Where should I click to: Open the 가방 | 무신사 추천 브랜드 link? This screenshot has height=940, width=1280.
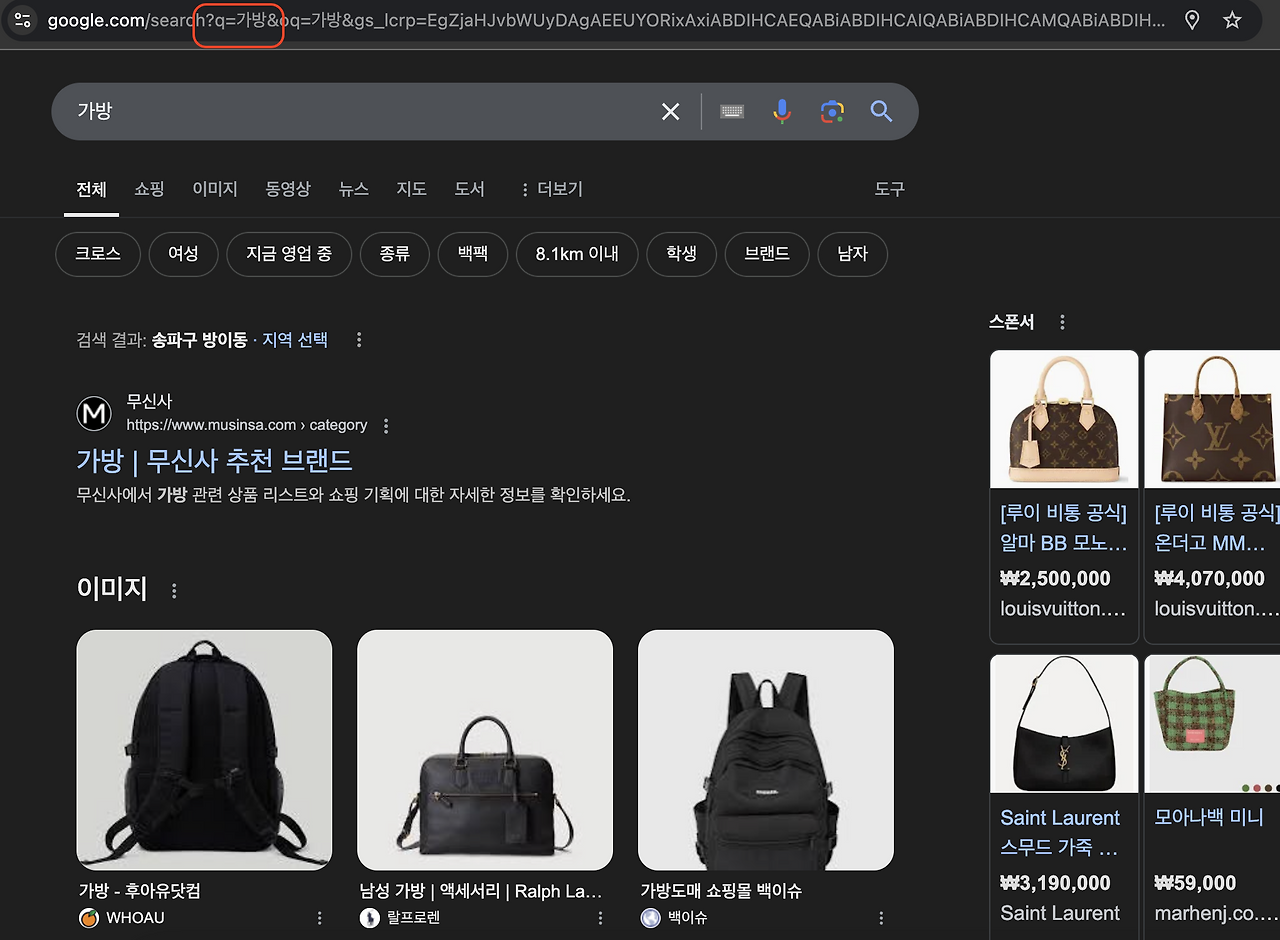click(216, 461)
